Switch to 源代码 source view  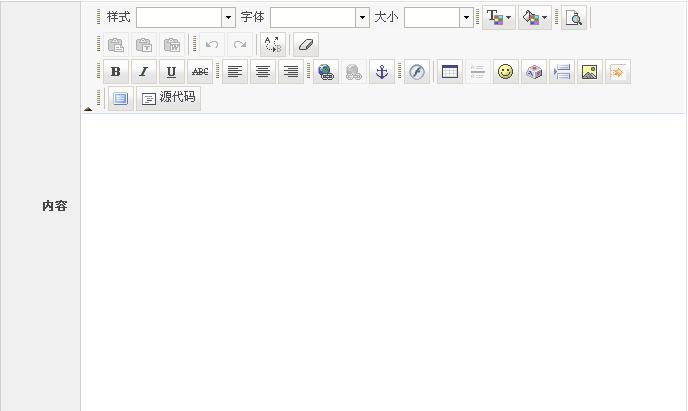point(168,98)
